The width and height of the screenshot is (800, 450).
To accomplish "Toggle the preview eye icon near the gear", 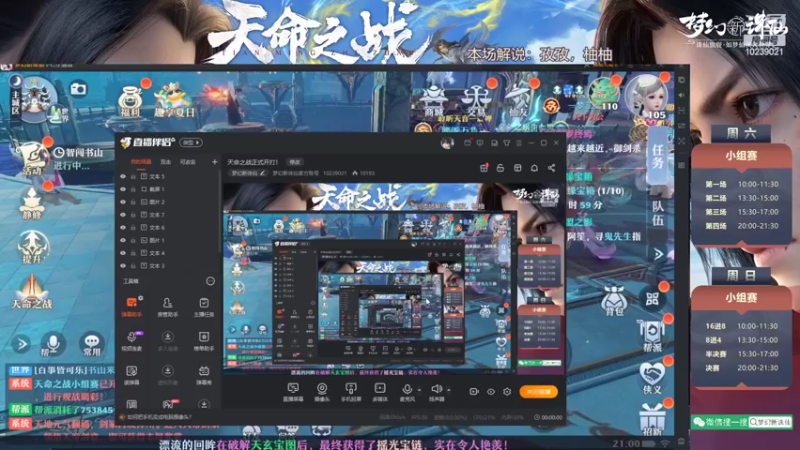I will pos(490,391).
